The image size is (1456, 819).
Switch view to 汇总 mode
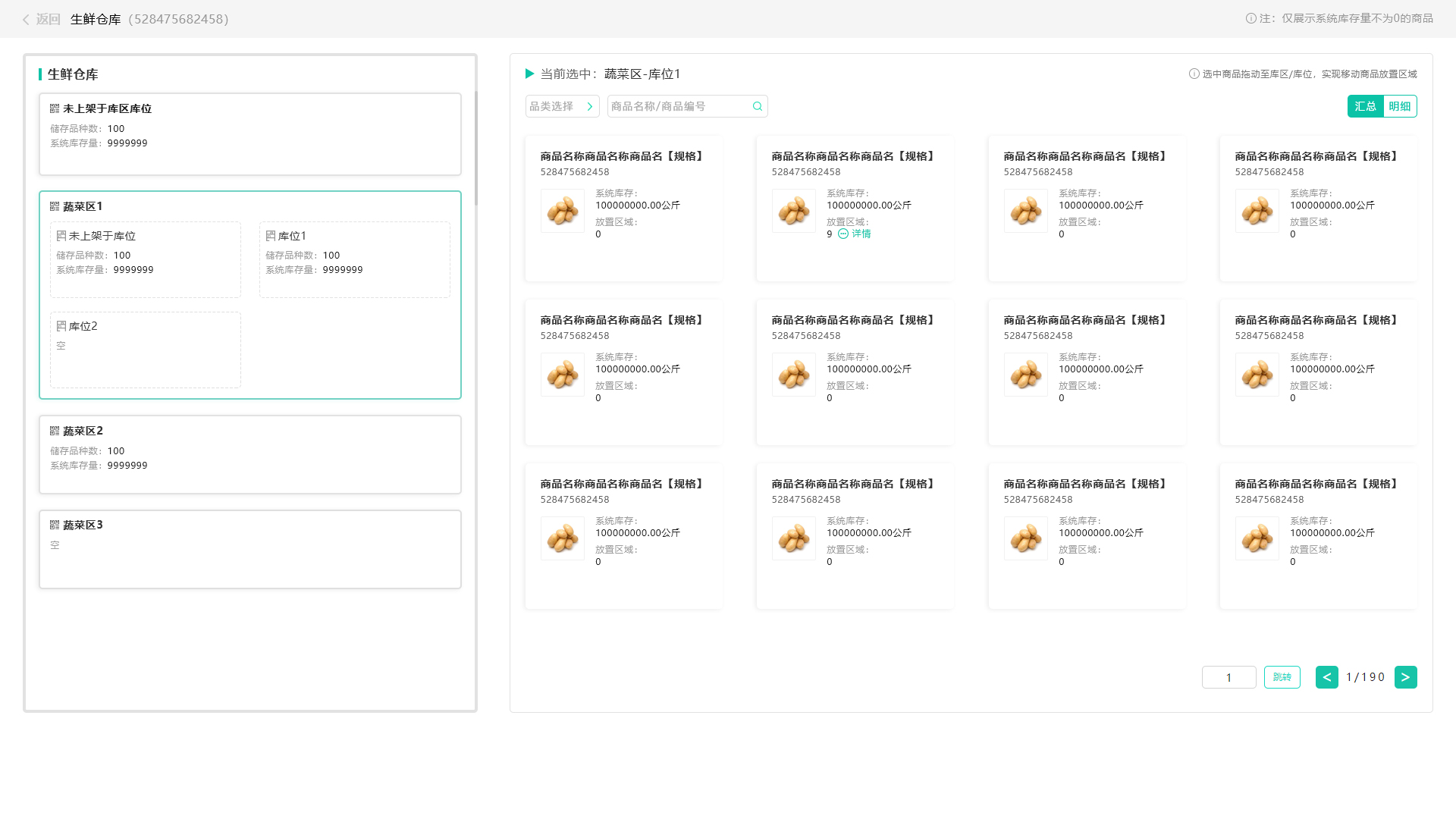point(1365,107)
